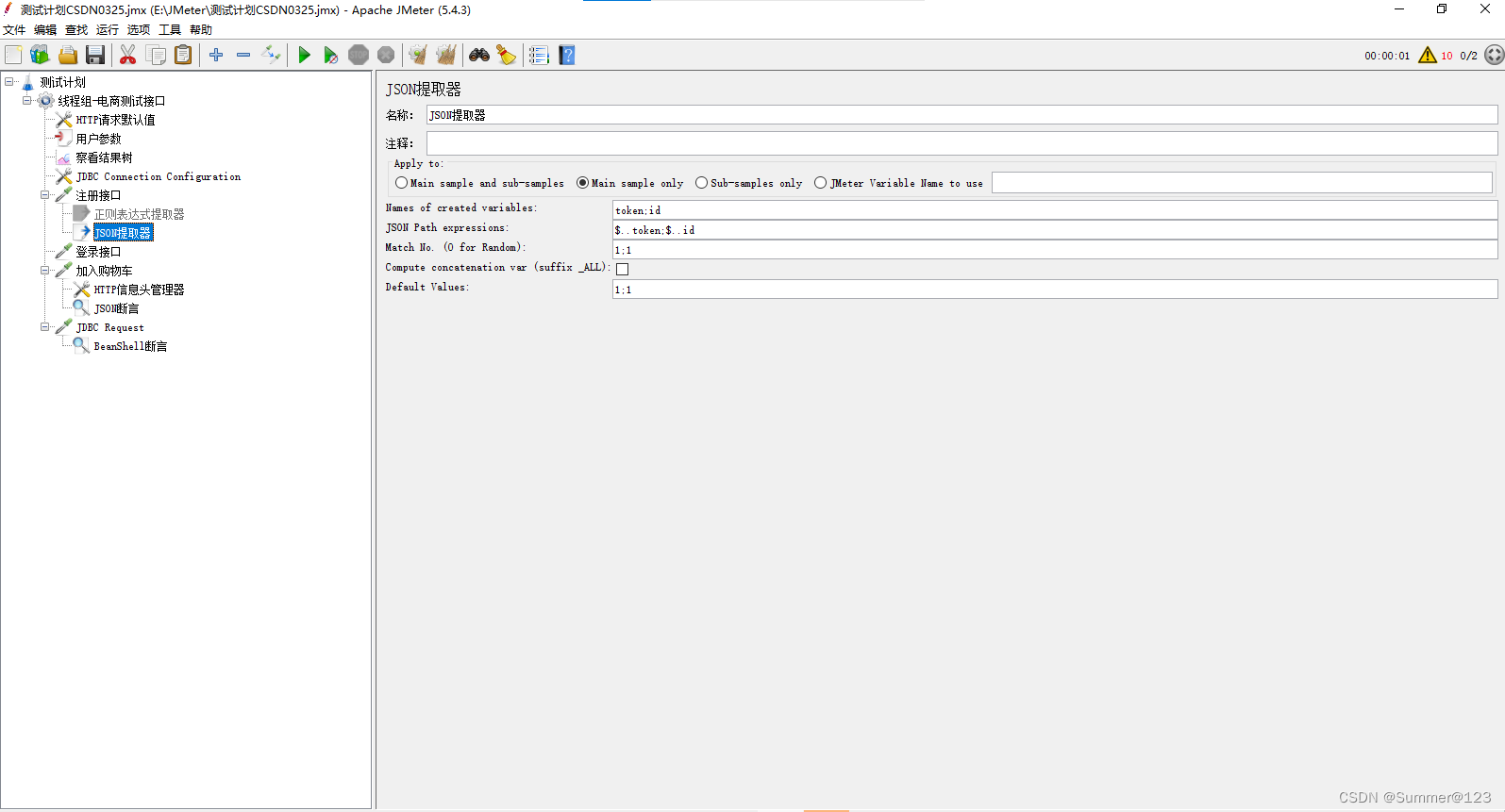Select JSON提取器 tree item
The image size is (1505, 812).
coord(123,233)
